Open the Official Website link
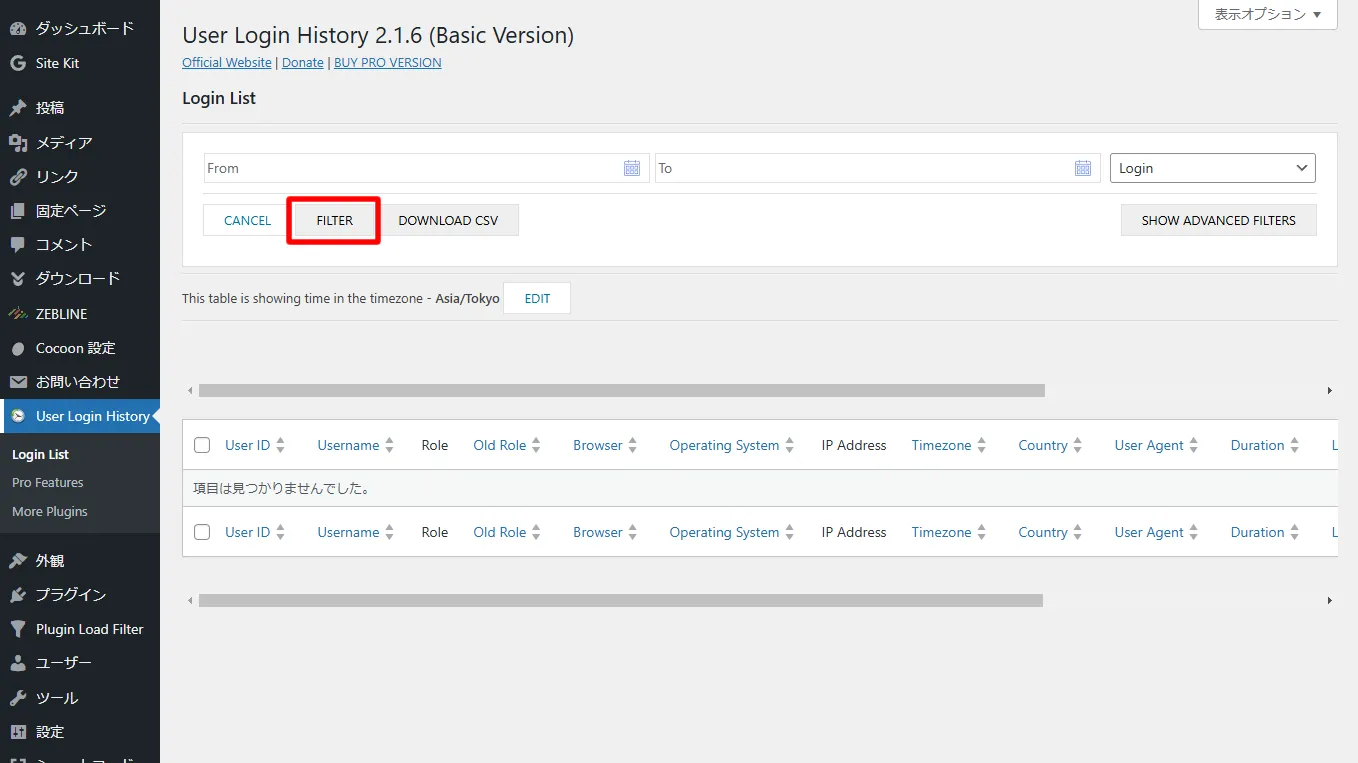Image resolution: width=1358 pixels, height=763 pixels. 227,62
